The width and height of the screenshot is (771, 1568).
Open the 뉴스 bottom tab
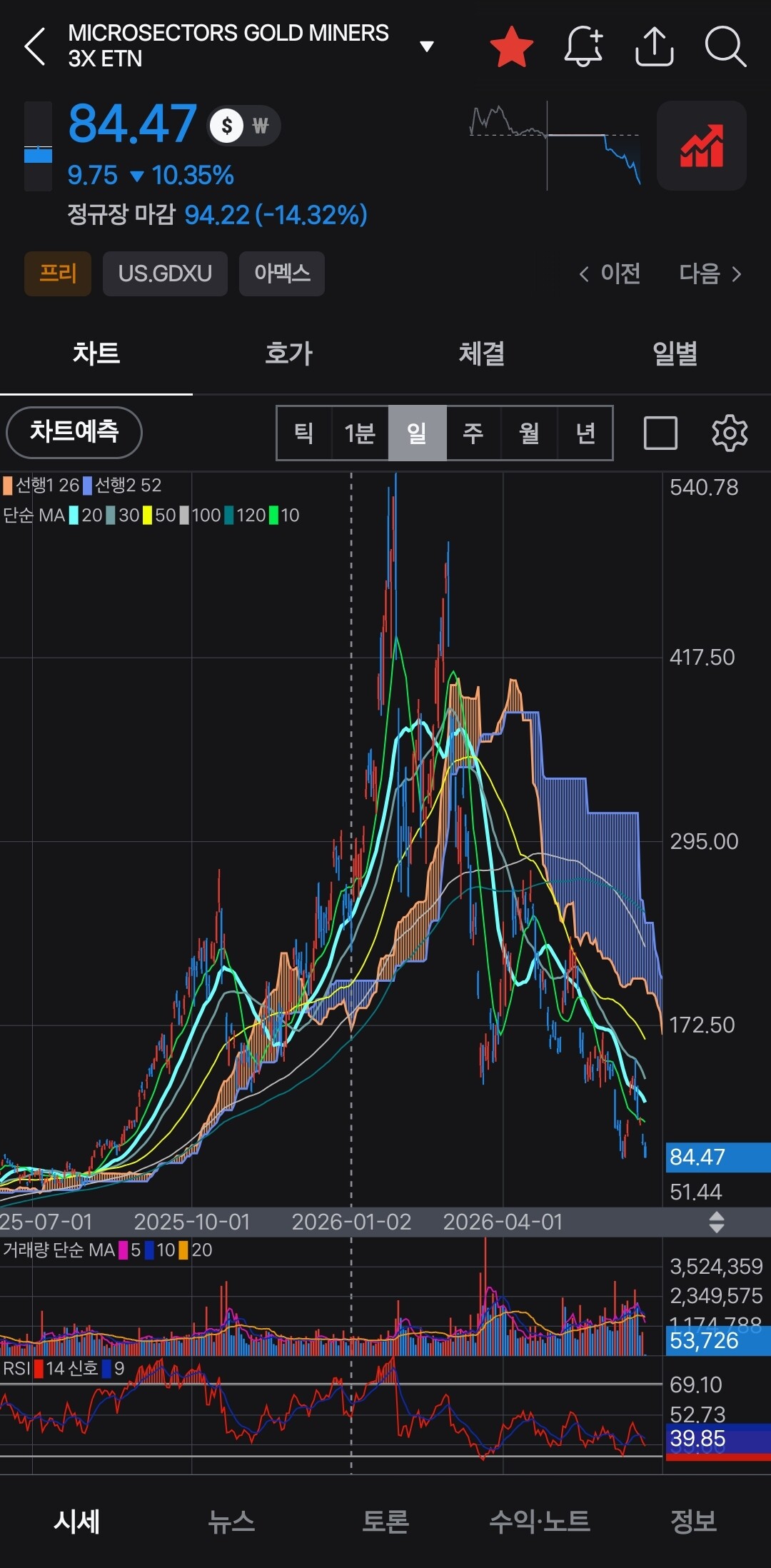pos(231,1522)
